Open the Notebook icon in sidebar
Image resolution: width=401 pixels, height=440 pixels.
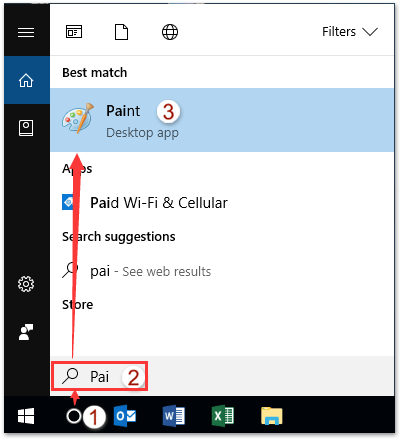[26, 128]
